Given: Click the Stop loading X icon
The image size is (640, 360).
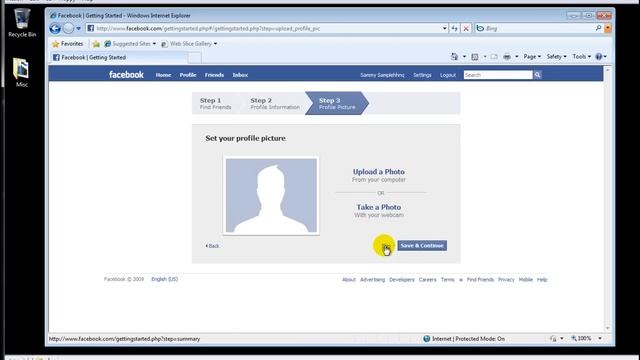Looking at the screenshot, I should click(466, 29).
